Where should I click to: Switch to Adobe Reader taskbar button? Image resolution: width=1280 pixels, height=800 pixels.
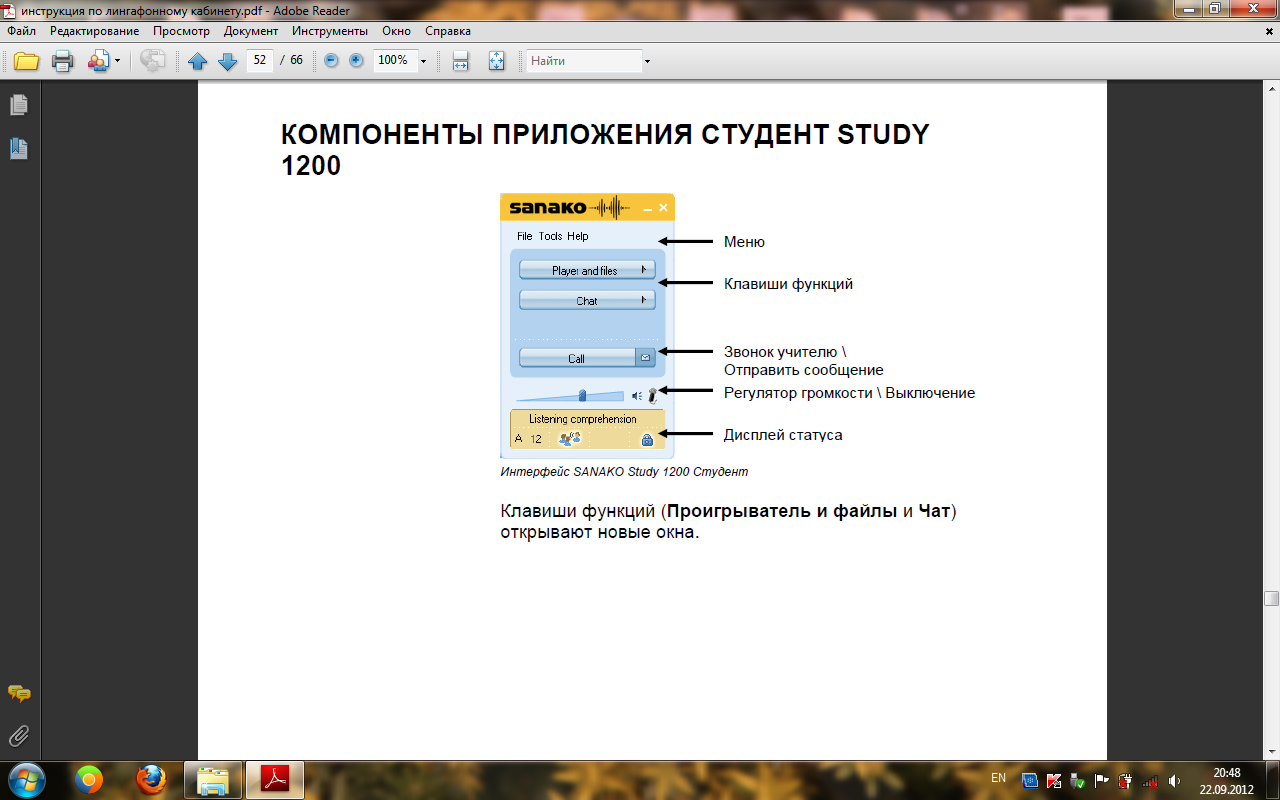[274, 780]
